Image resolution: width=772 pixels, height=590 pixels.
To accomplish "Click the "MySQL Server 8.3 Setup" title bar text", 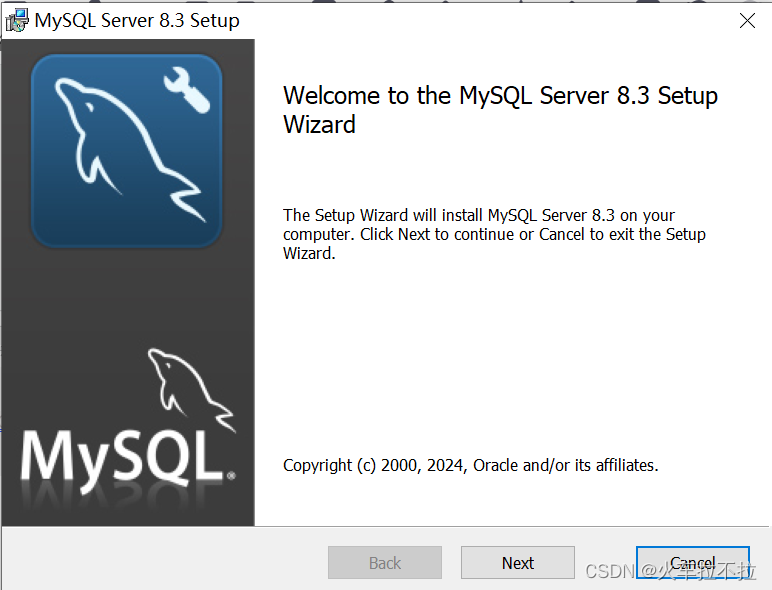I will [137, 21].
